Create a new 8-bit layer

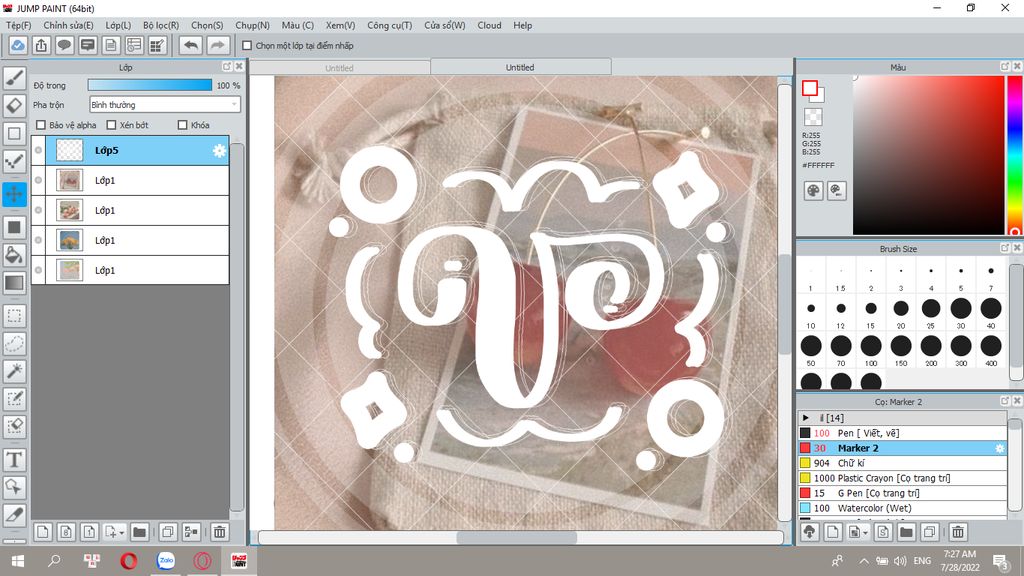tap(66, 532)
